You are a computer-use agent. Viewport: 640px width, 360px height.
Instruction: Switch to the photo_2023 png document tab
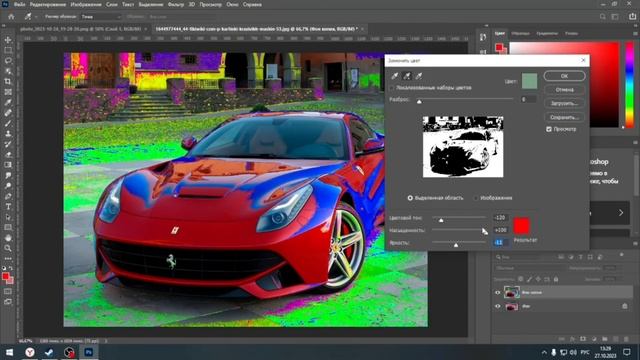pos(80,29)
